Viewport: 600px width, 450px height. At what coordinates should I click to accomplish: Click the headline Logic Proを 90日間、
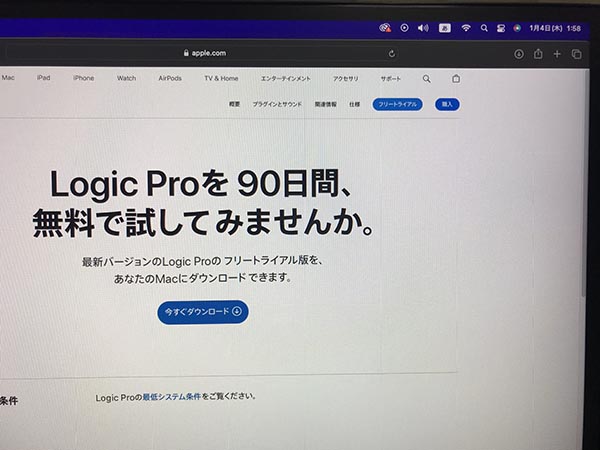(x=201, y=184)
